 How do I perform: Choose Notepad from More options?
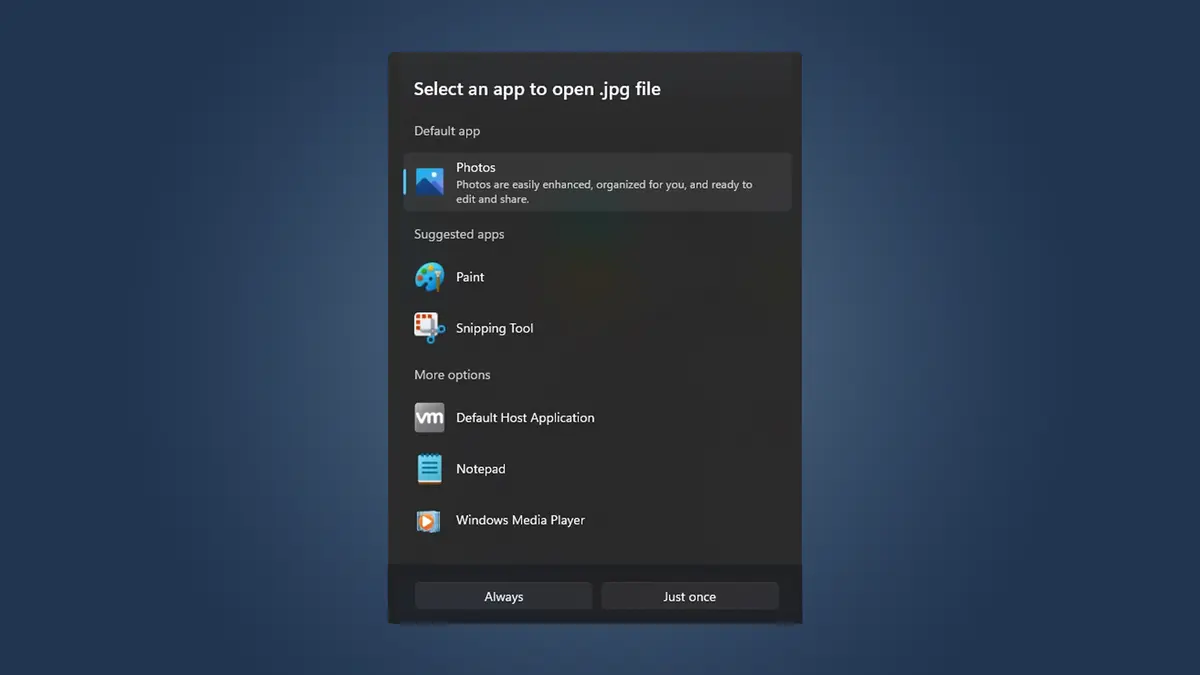click(x=481, y=469)
